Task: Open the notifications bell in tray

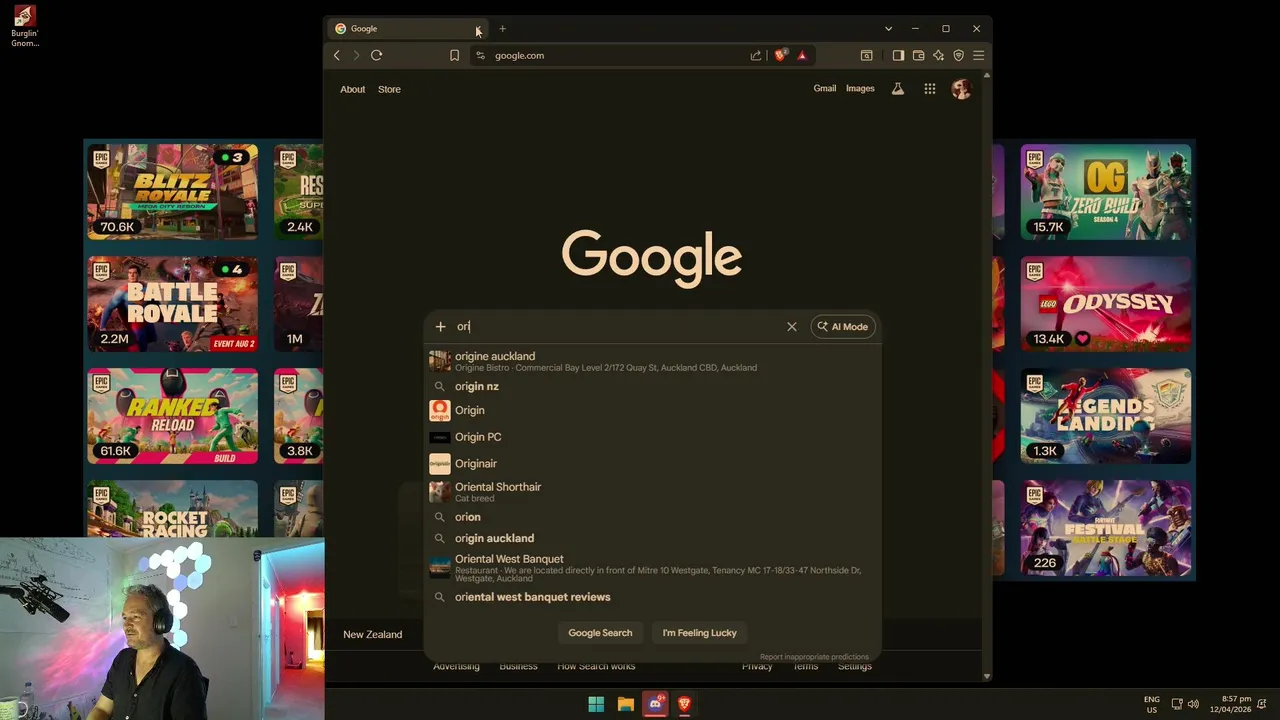Action: click(x=1263, y=704)
